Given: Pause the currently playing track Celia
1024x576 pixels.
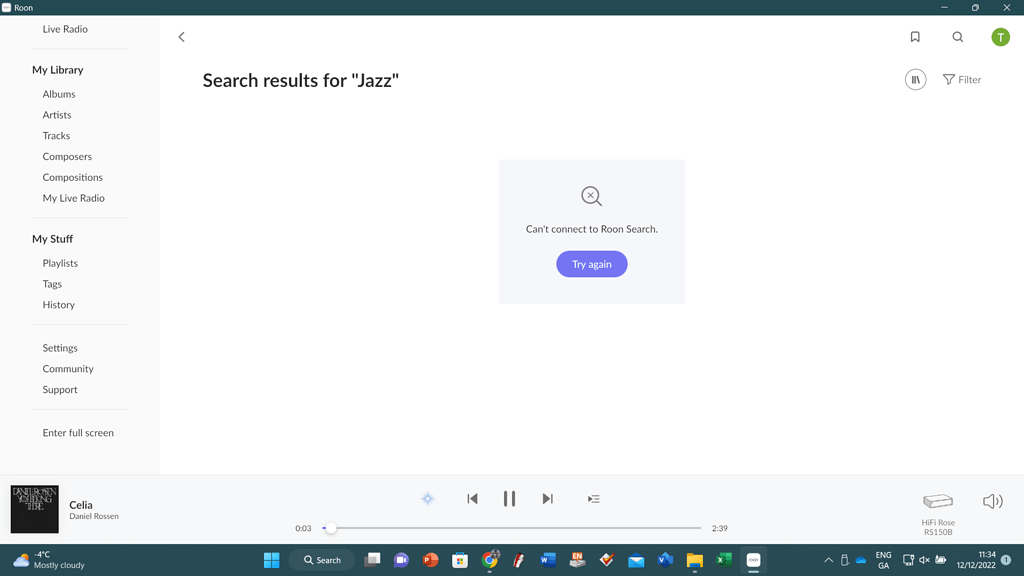Looking at the screenshot, I should click(x=509, y=498).
